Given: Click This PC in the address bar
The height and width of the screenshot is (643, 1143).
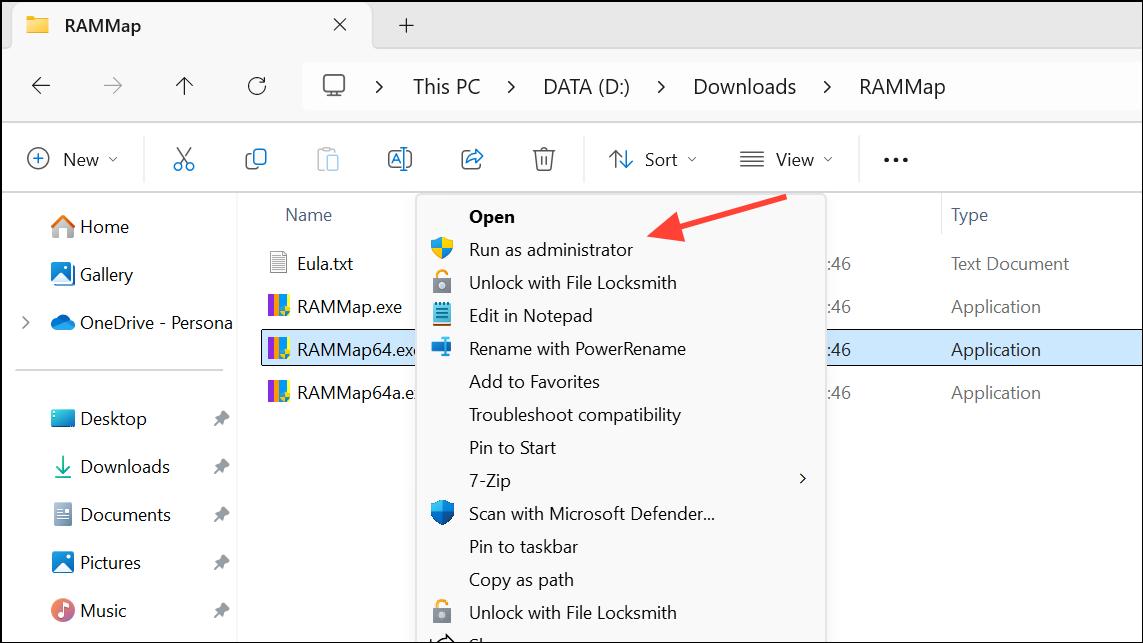Looking at the screenshot, I should tap(446, 87).
